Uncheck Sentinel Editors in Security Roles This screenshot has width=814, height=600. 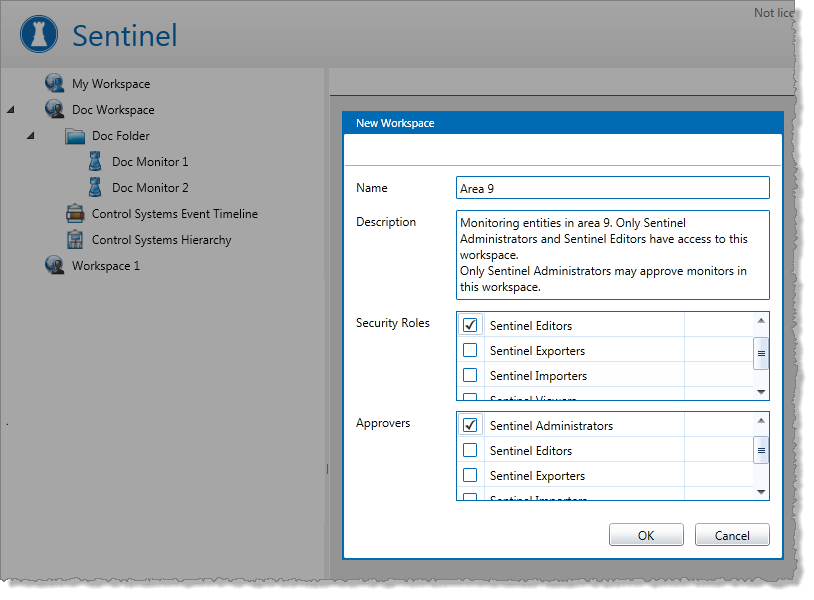pyautogui.click(x=470, y=325)
